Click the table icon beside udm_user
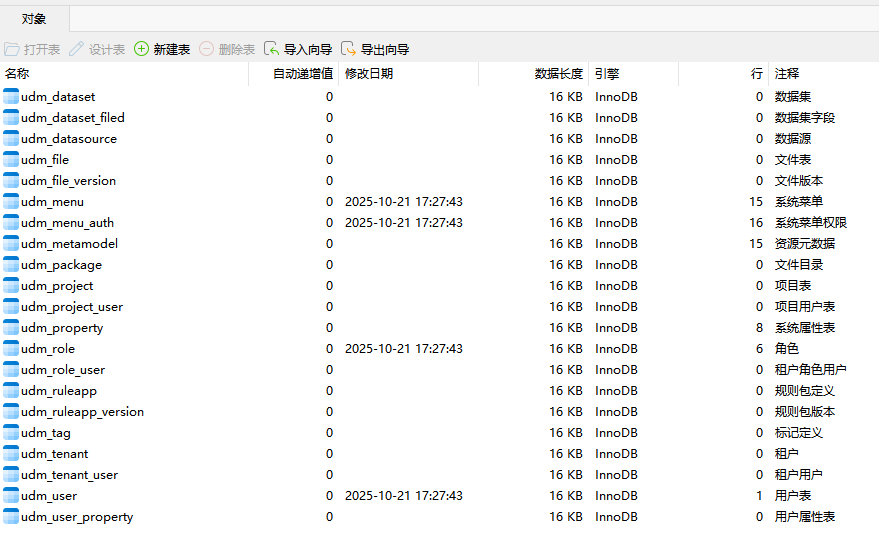This screenshot has height=537, width=879. coord(11,496)
